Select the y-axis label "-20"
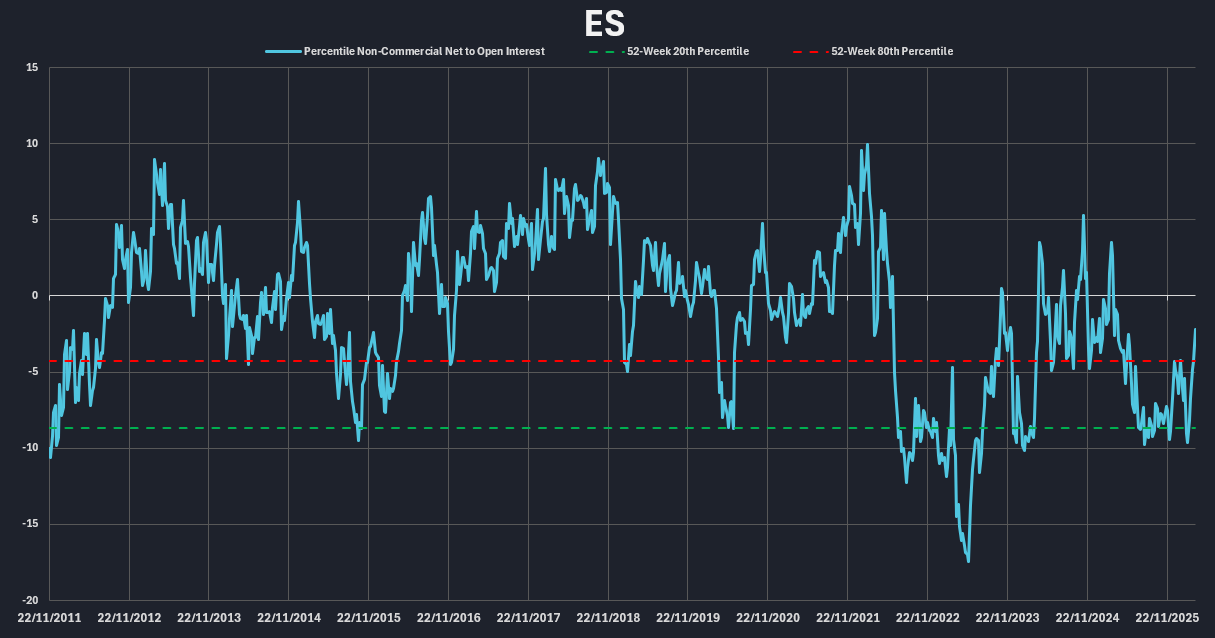Viewport: 1215px width, 638px height. point(30,600)
